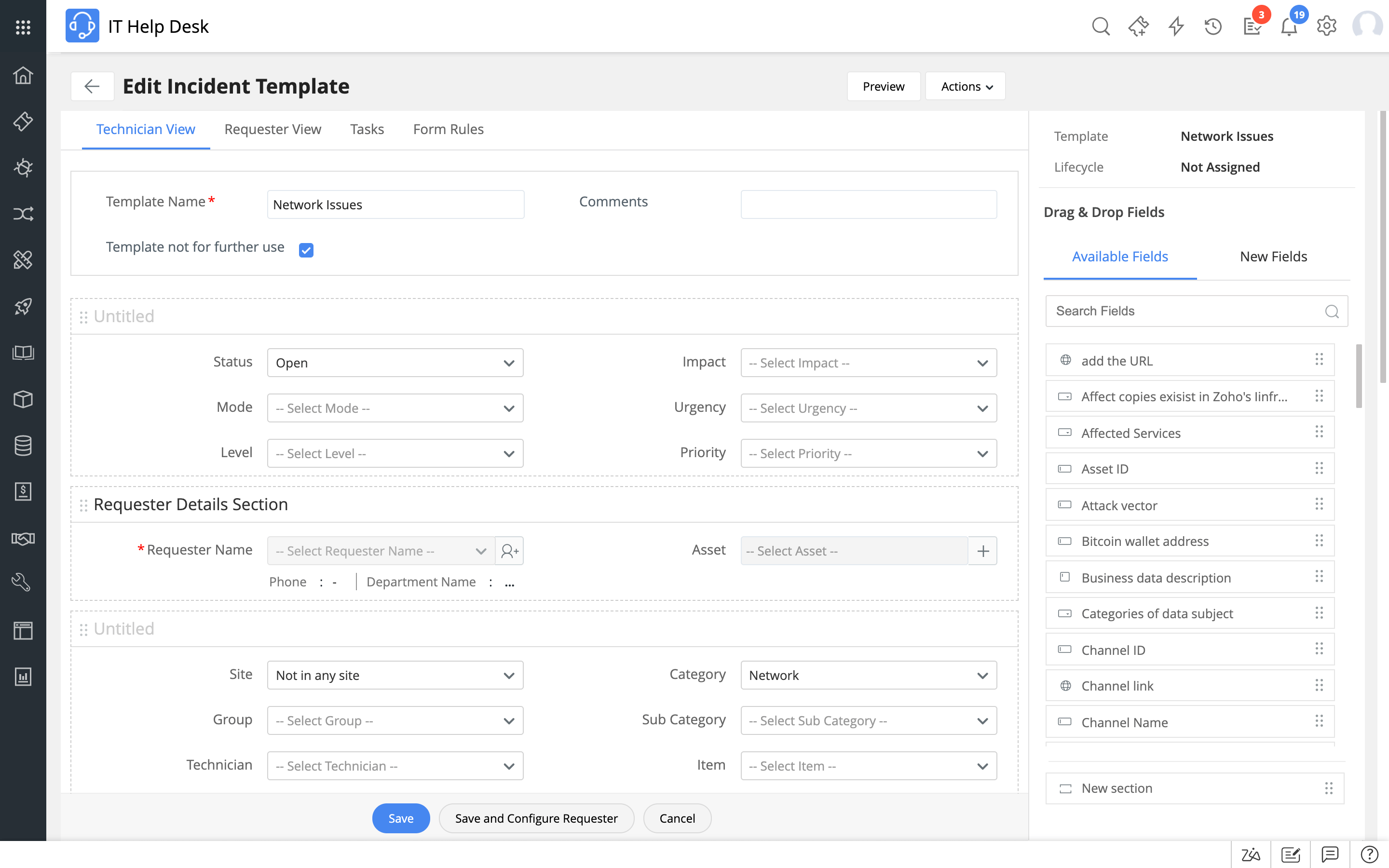
Task: Switch to the New Fields tab
Action: [x=1273, y=257]
